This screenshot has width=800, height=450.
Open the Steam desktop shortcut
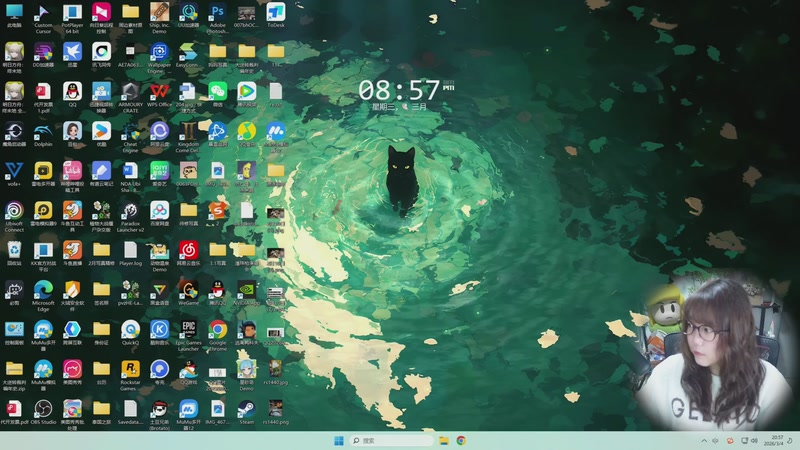pyautogui.click(x=246, y=413)
